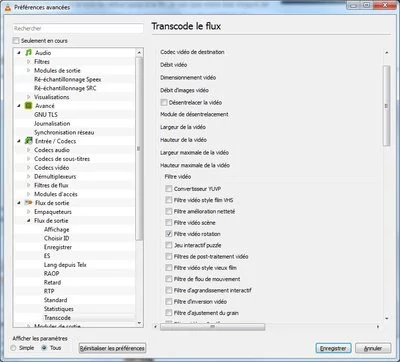This screenshot has height=362, width=400.
Task: Expand the Filtres de flux node
Action: (x=29, y=185)
